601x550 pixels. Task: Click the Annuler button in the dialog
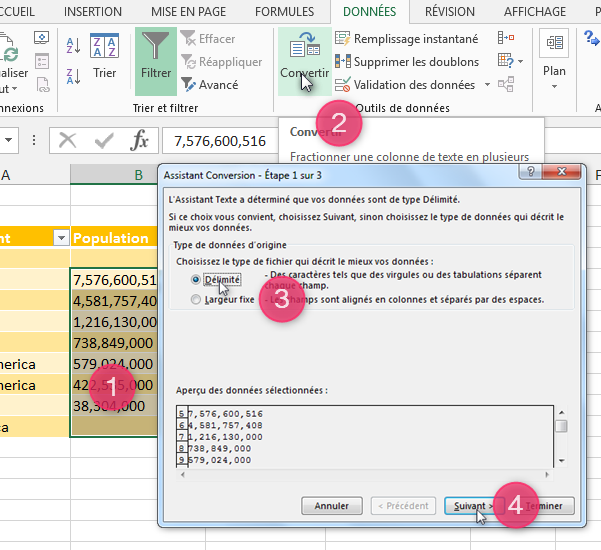click(x=332, y=506)
